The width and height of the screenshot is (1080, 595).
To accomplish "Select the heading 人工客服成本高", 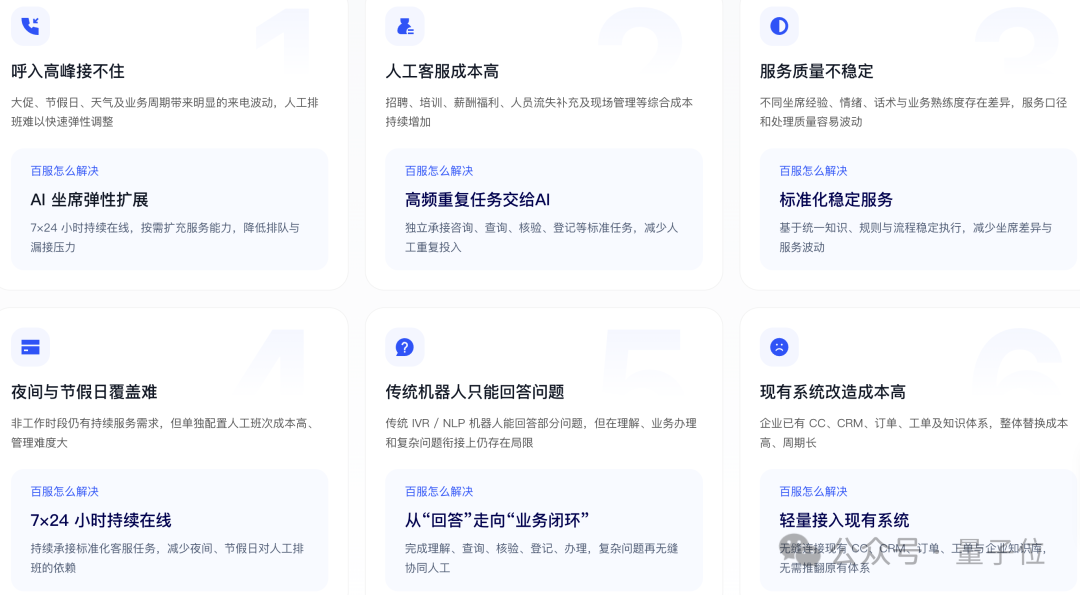I will pos(442,72).
